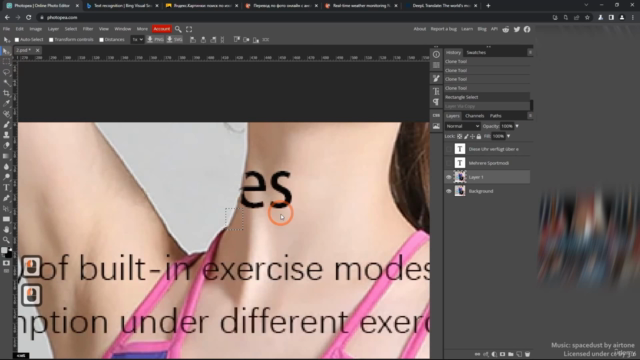Screen dimensions: 640x360
Task: Select the Eyedropper tool
Action: 6,104
